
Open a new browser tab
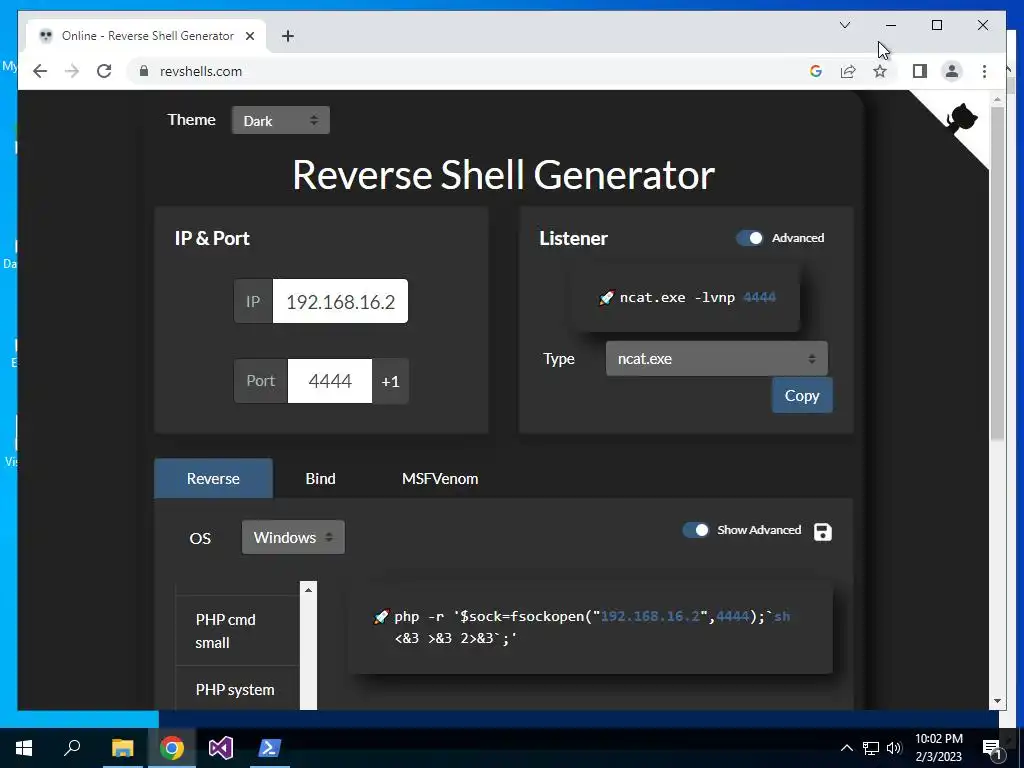(287, 36)
